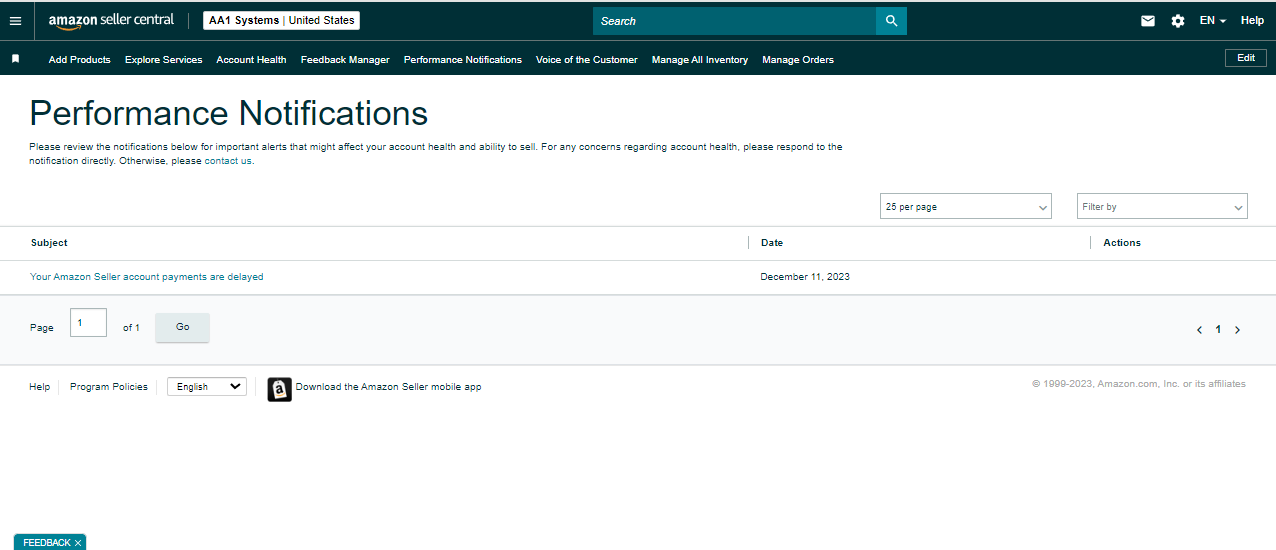Click the search magnifier button
The image size is (1276, 550).
click(891, 21)
